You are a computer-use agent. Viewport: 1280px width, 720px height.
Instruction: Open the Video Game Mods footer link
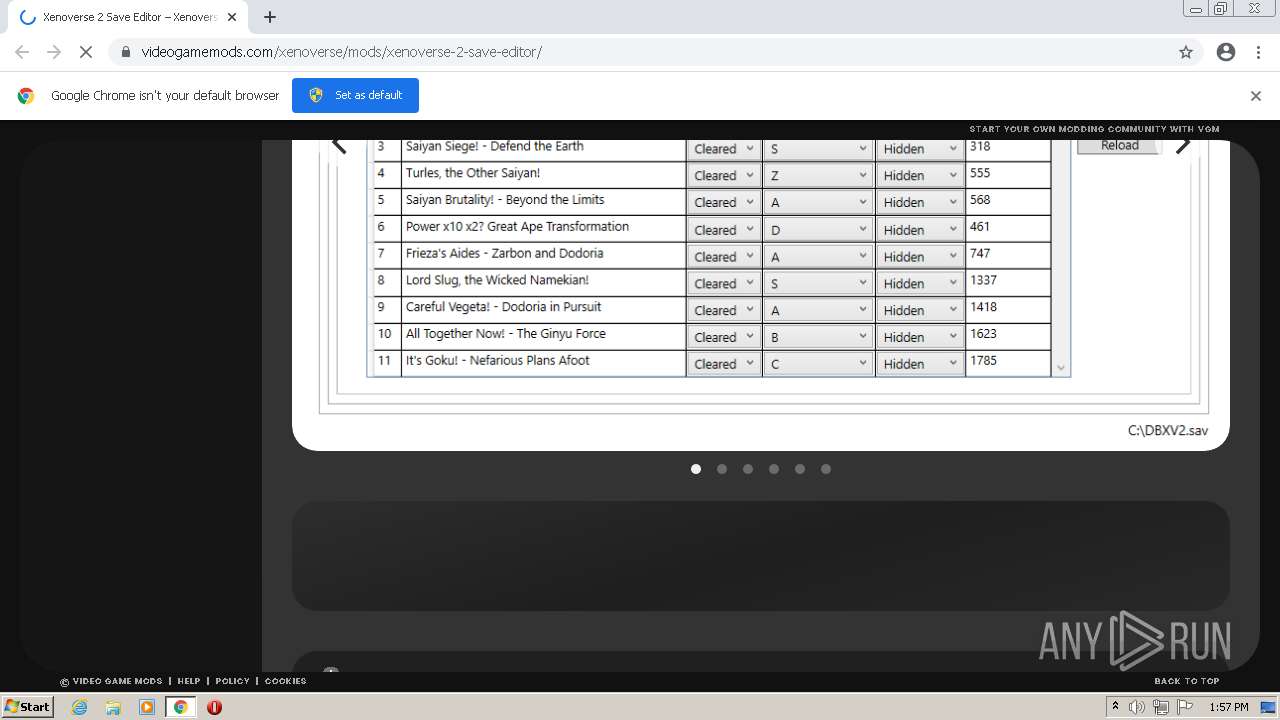111,681
